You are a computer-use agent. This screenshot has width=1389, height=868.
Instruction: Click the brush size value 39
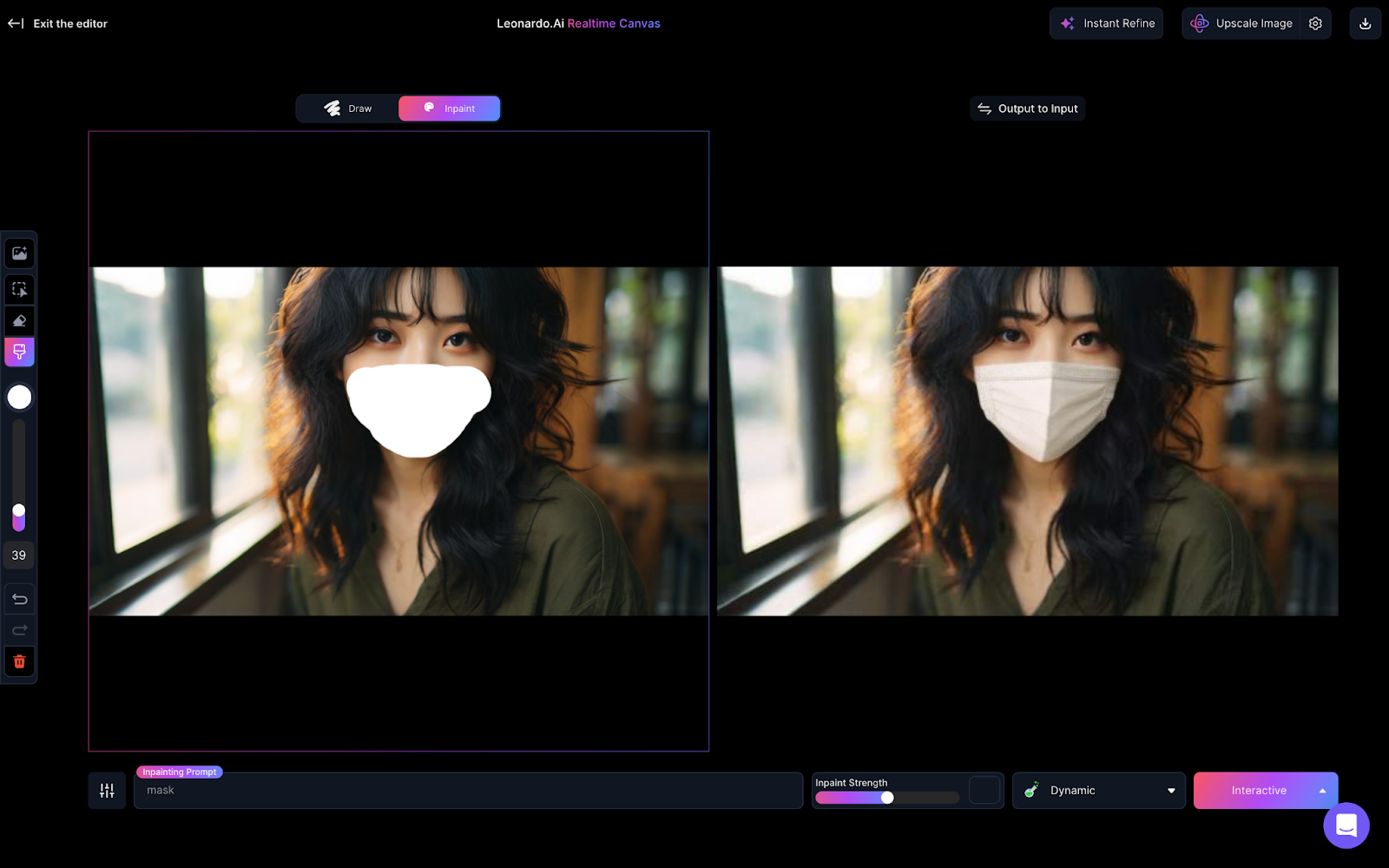[19, 556]
